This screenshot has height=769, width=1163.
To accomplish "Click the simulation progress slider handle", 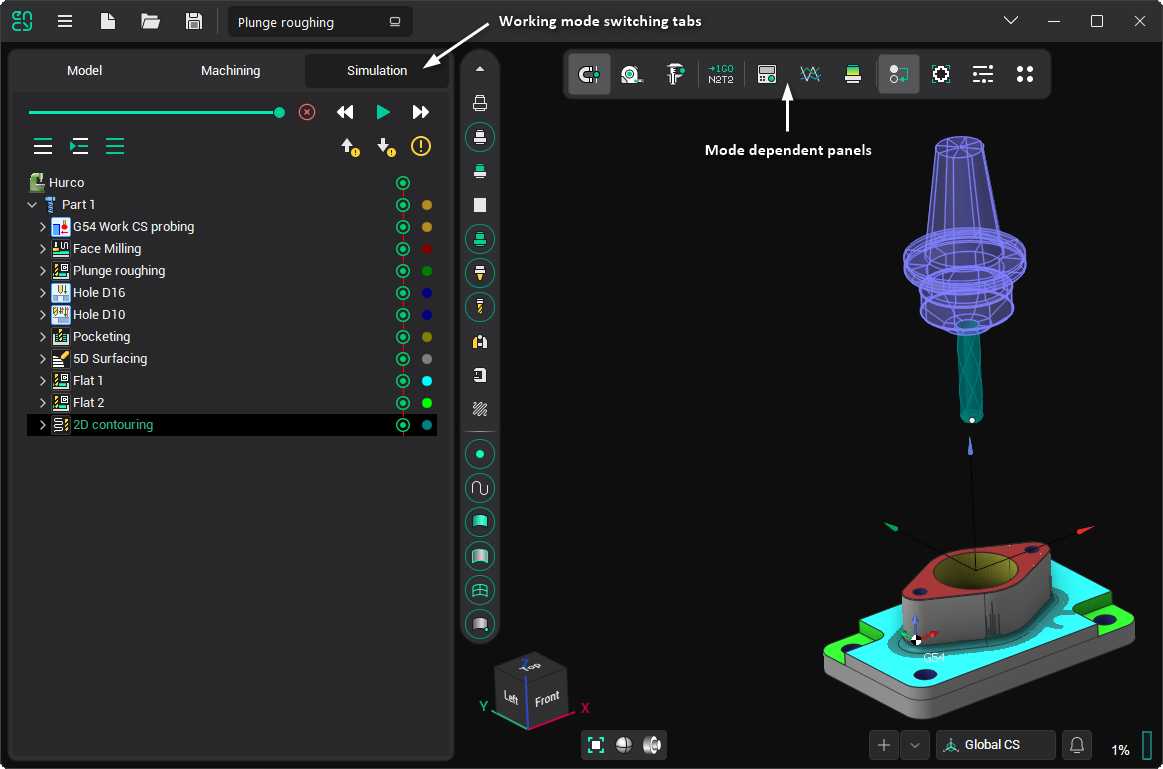I will click(x=279, y=112).
